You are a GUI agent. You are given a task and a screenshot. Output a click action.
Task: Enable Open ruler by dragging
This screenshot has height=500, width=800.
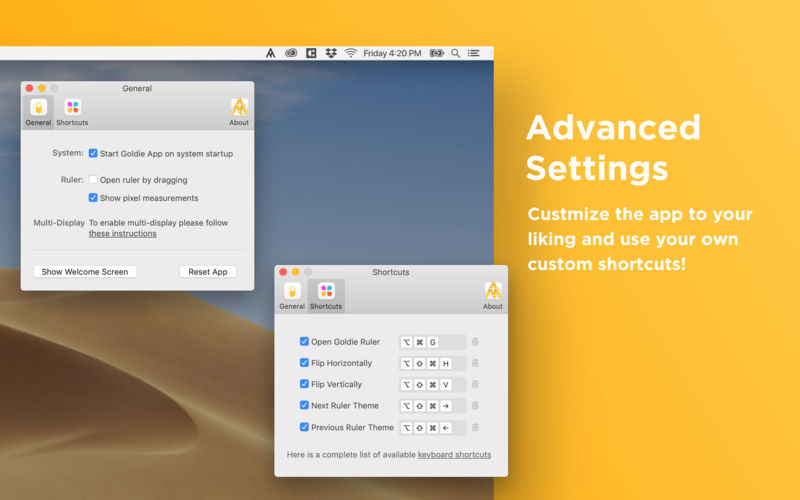pyautogui.click(x=93, y=180)
